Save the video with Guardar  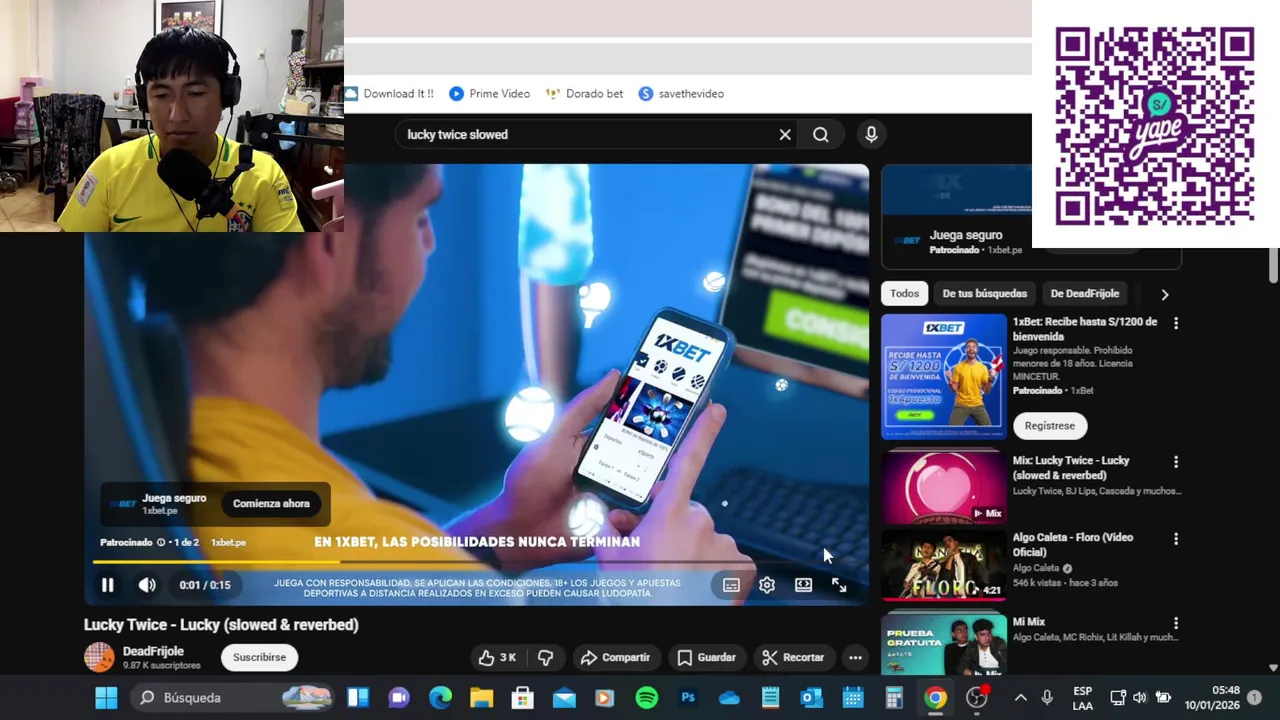[x=706, y=657]
